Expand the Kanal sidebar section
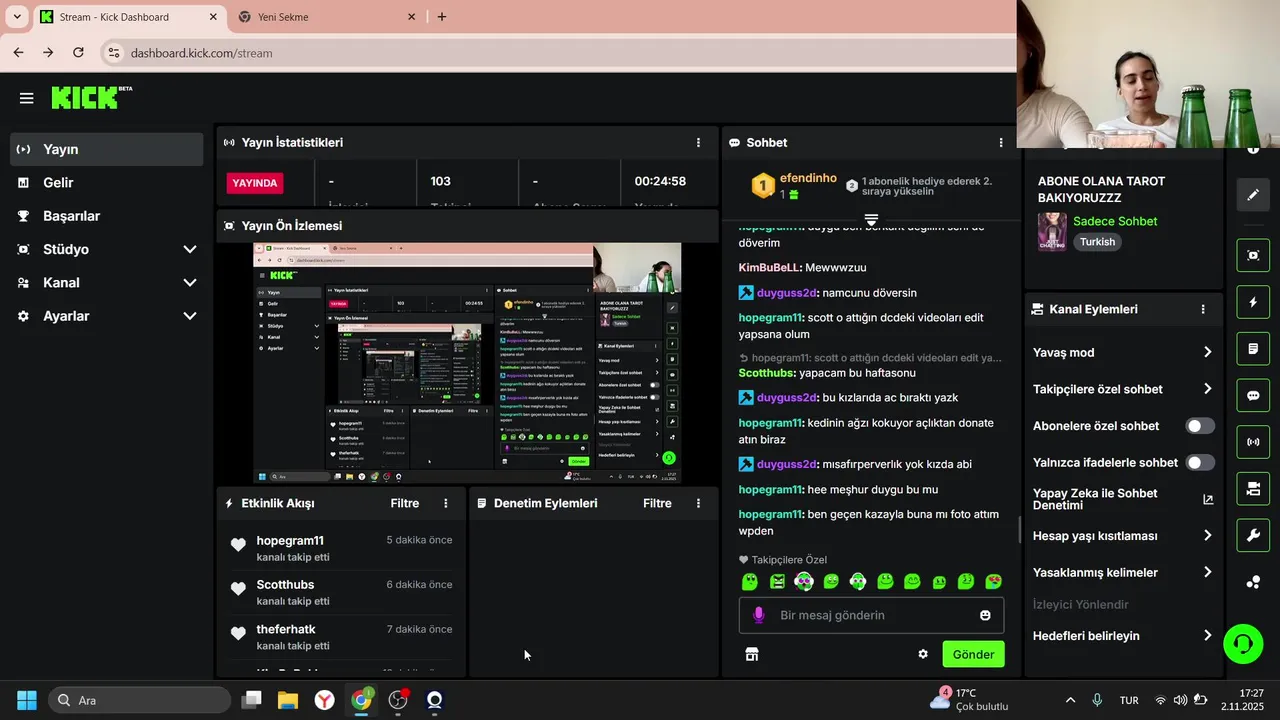This screenshot has height=720, width=1280. tap(190, 283)
